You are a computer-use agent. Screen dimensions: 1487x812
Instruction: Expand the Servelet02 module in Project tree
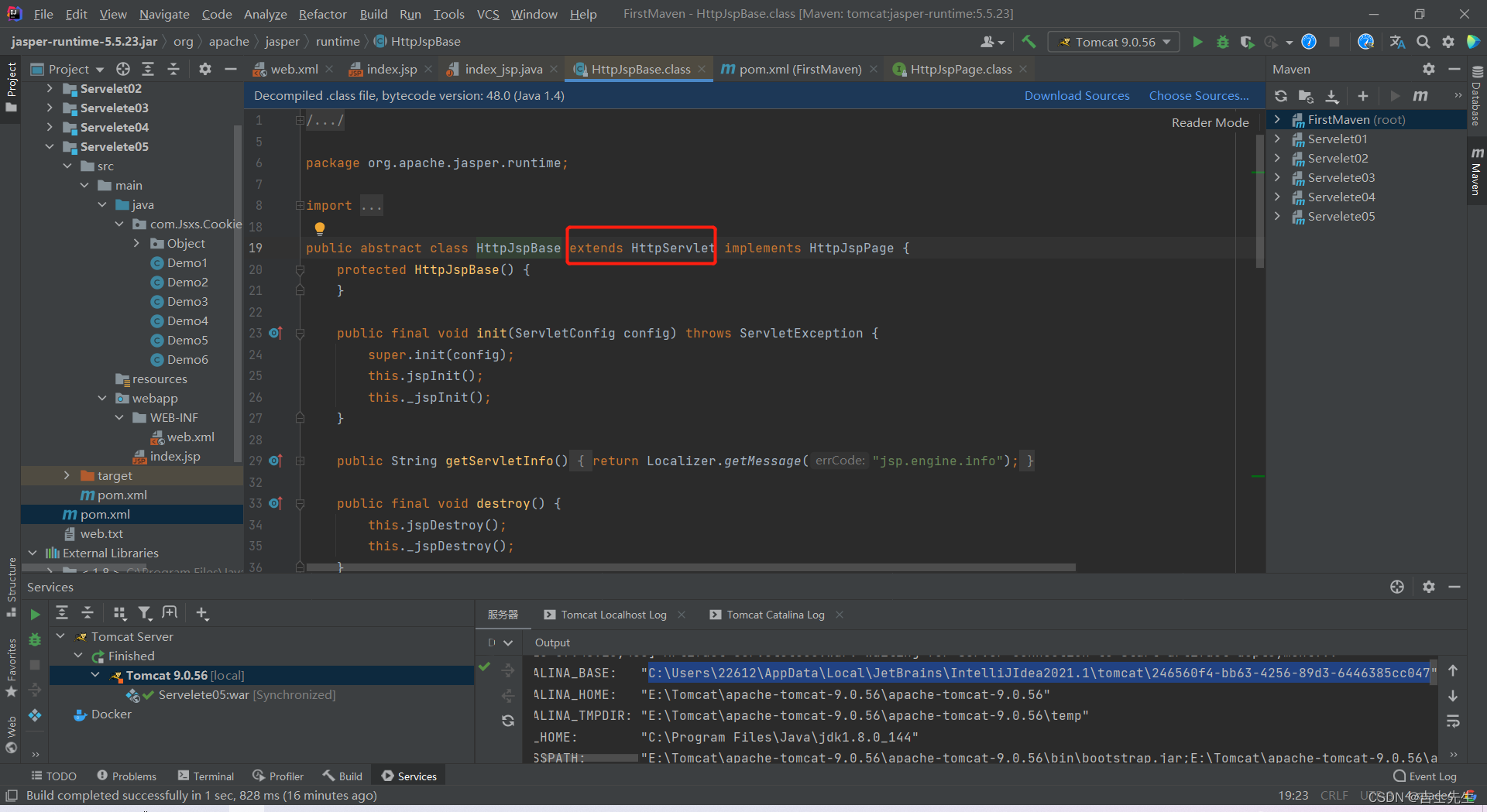coord(50,88)
